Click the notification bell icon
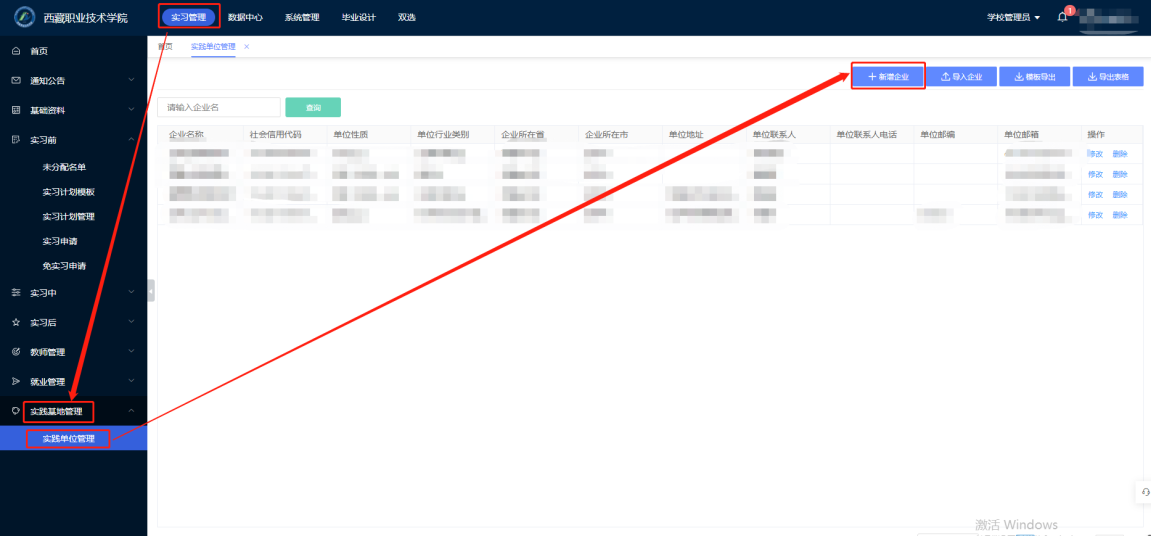Image resolution: width=1151 pixels, height=536 pixels. (x=1063, y=17)
